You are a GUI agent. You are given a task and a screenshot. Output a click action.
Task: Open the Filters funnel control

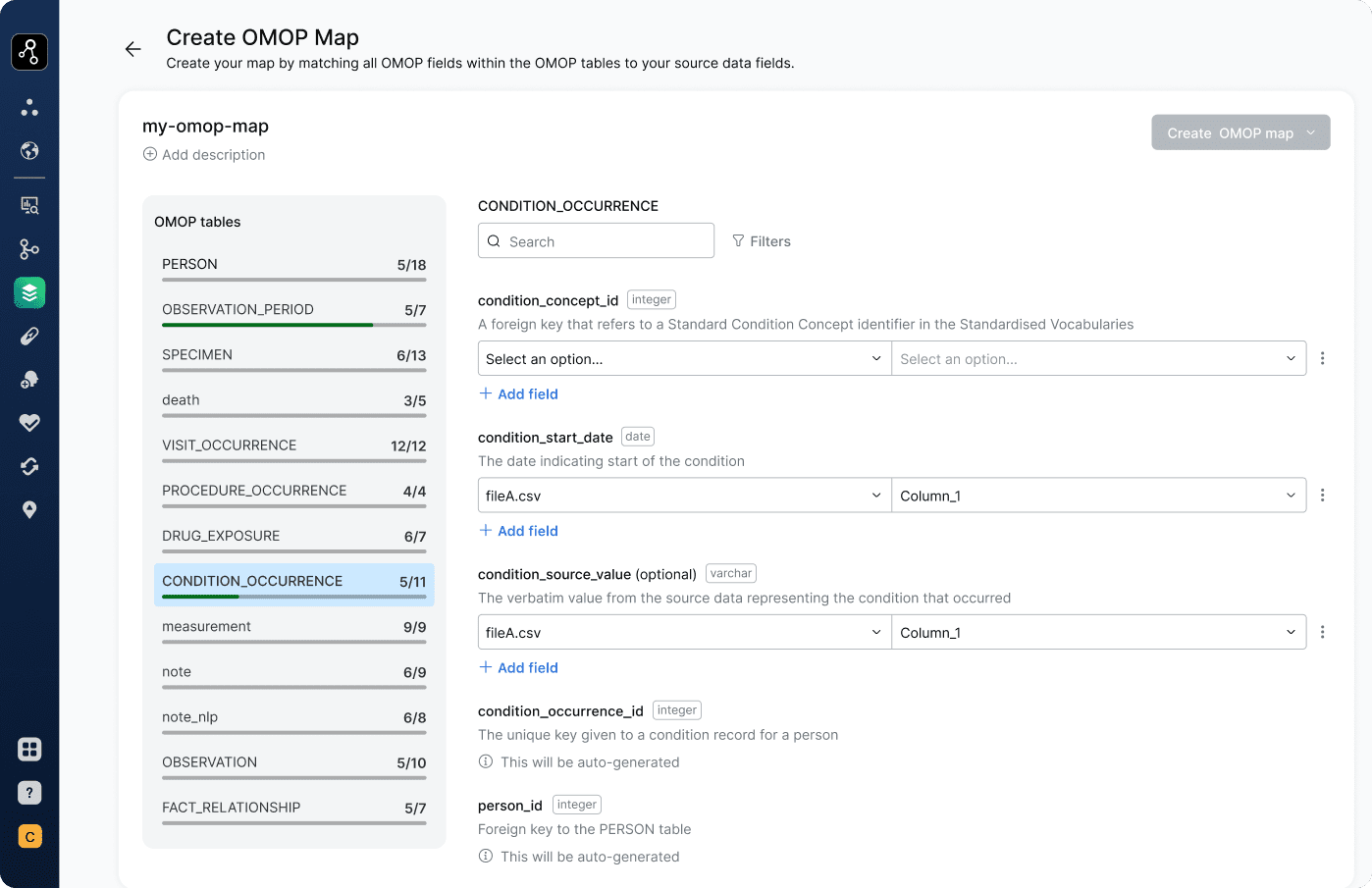tap(762, 241)
